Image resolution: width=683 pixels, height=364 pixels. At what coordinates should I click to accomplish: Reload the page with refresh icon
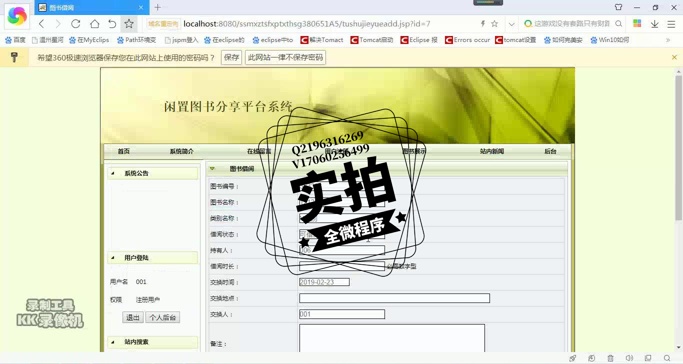point(76,24)
